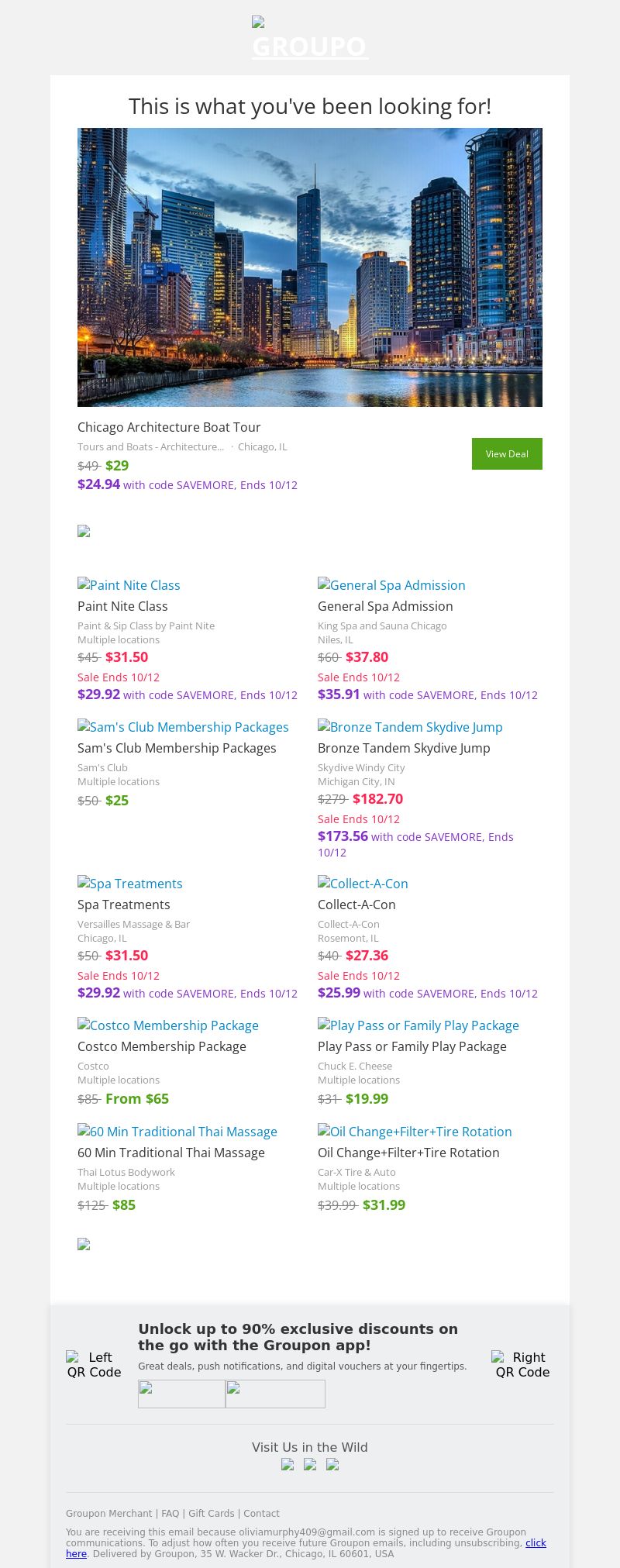
Task: Click the right app store badge
Action: point(275,1394)
